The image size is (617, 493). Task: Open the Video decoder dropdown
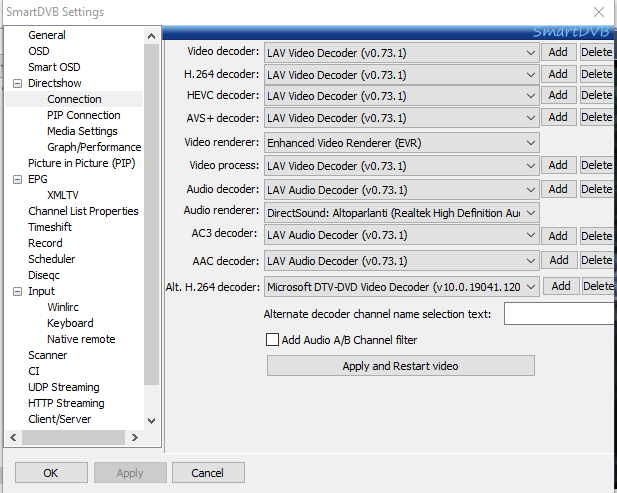401,53
